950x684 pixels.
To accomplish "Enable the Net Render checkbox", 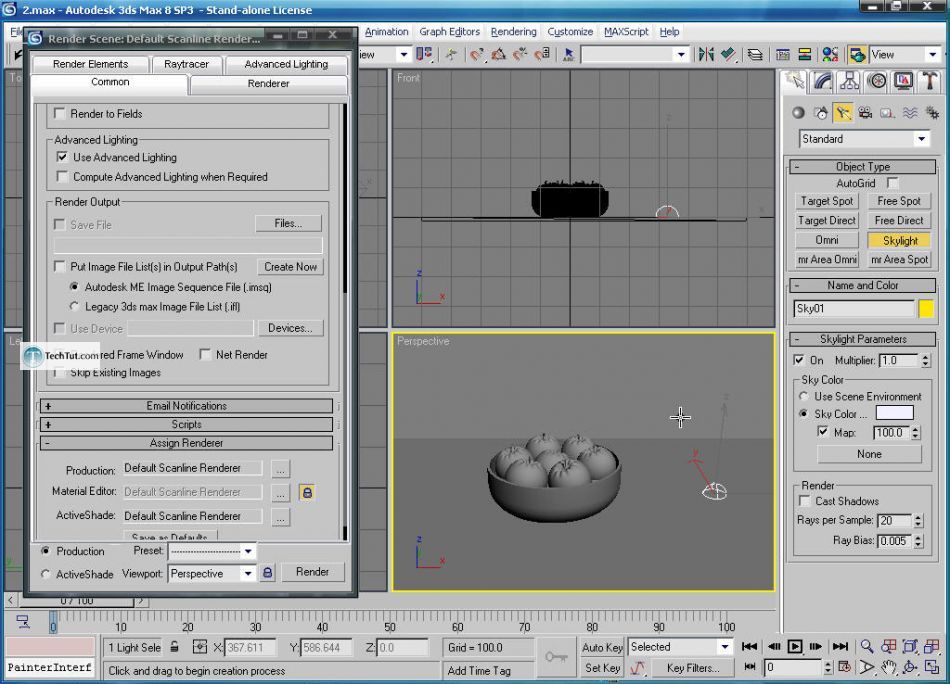I will (205, 354).
